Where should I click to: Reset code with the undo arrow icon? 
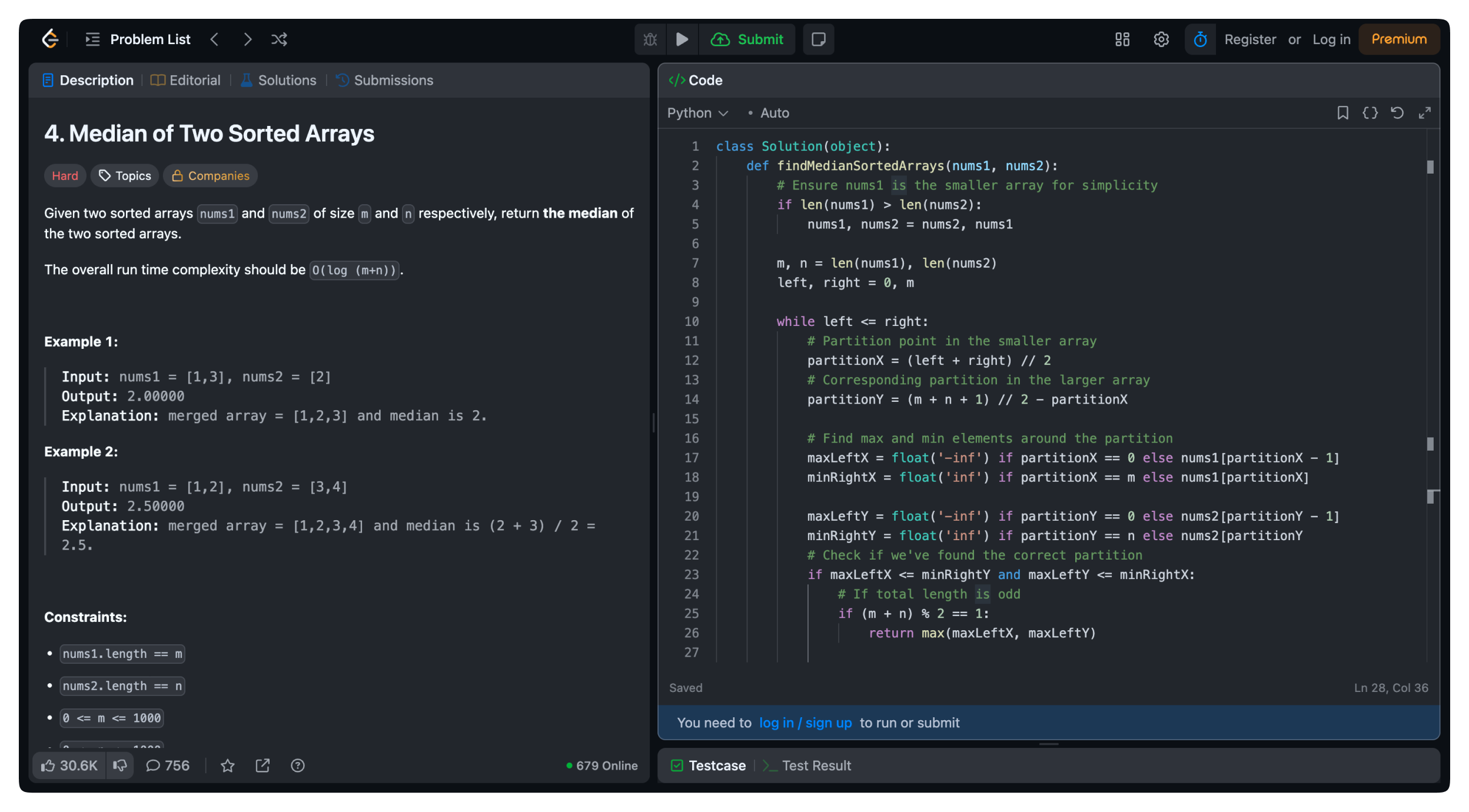click(1397, 113)
